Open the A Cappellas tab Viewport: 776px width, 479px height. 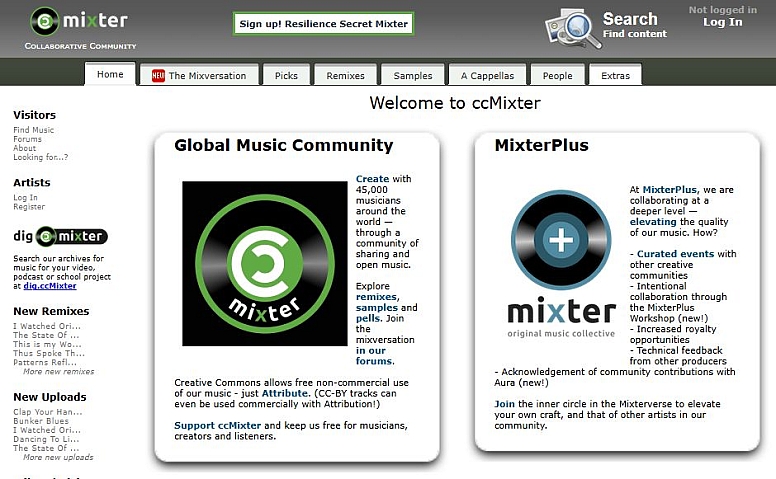click(x=487, y=75)
